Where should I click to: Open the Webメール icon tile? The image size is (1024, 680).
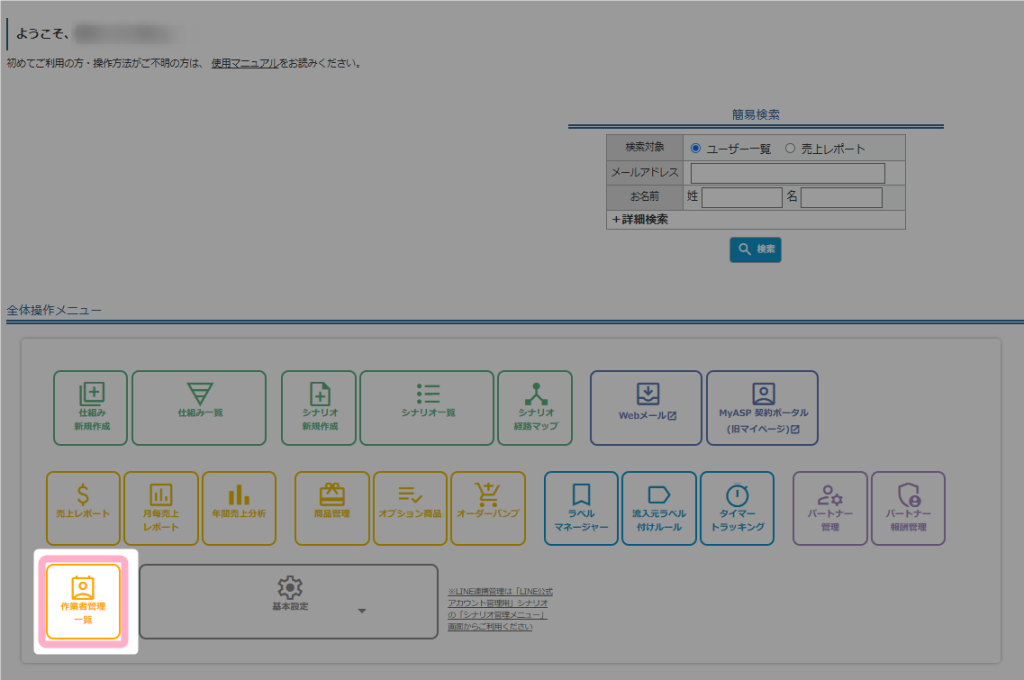pyautogui.click(x=646, y=408)
